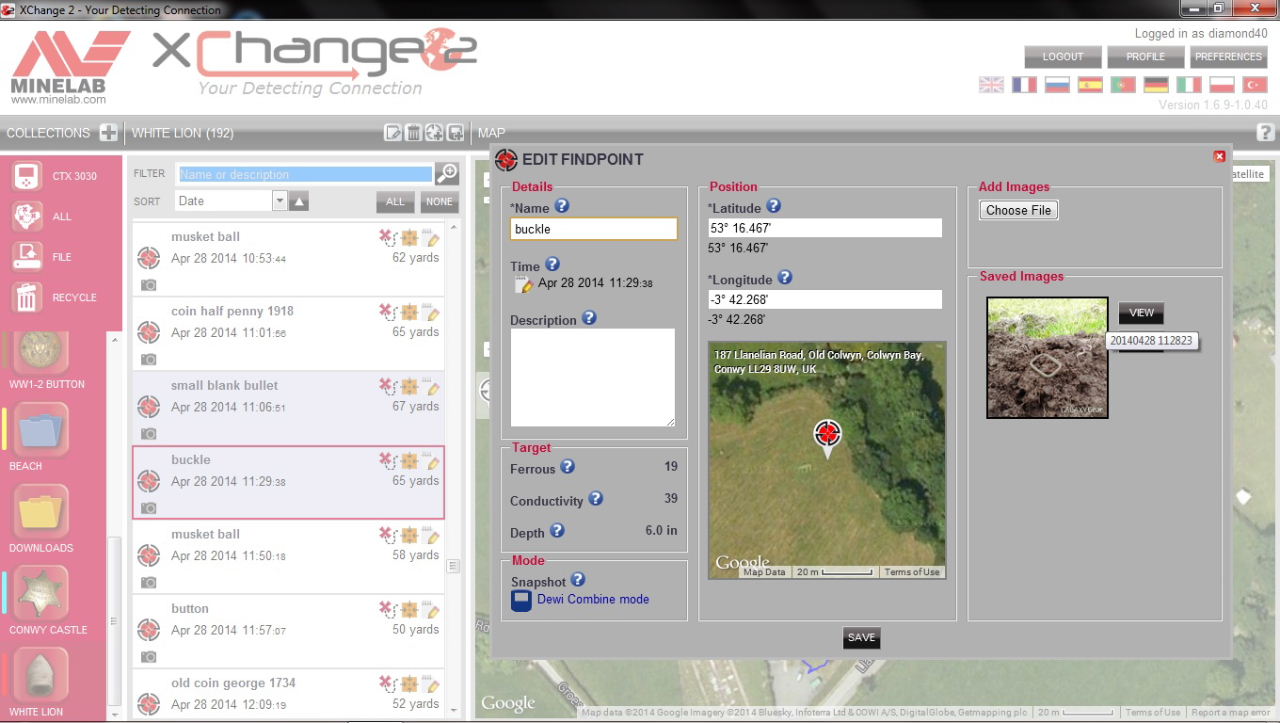This screenshot has height=723, width=1280.
Task: Click Map Data on mini map
Action: tap(764, 572)
